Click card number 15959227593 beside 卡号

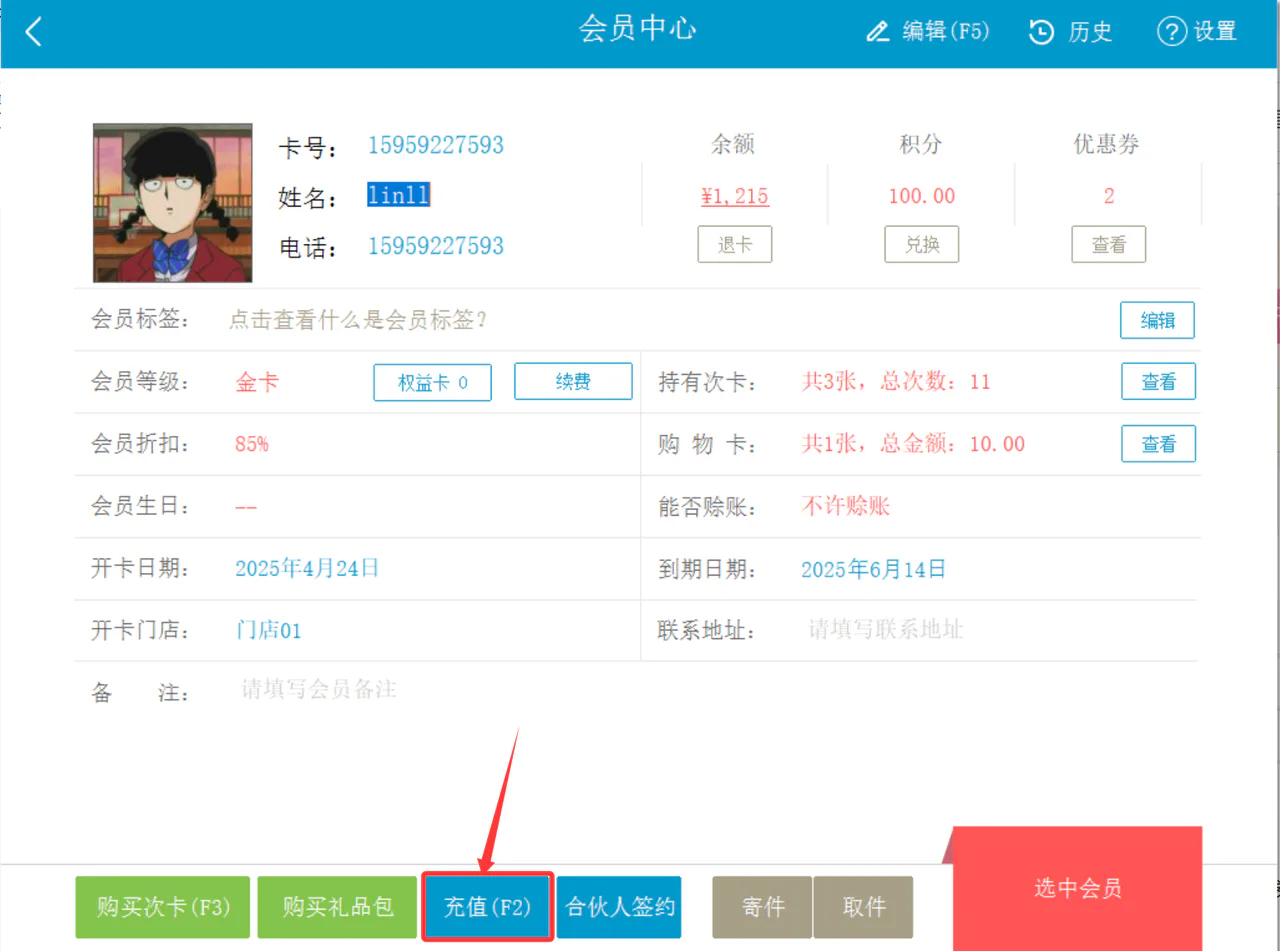[435, 146]
